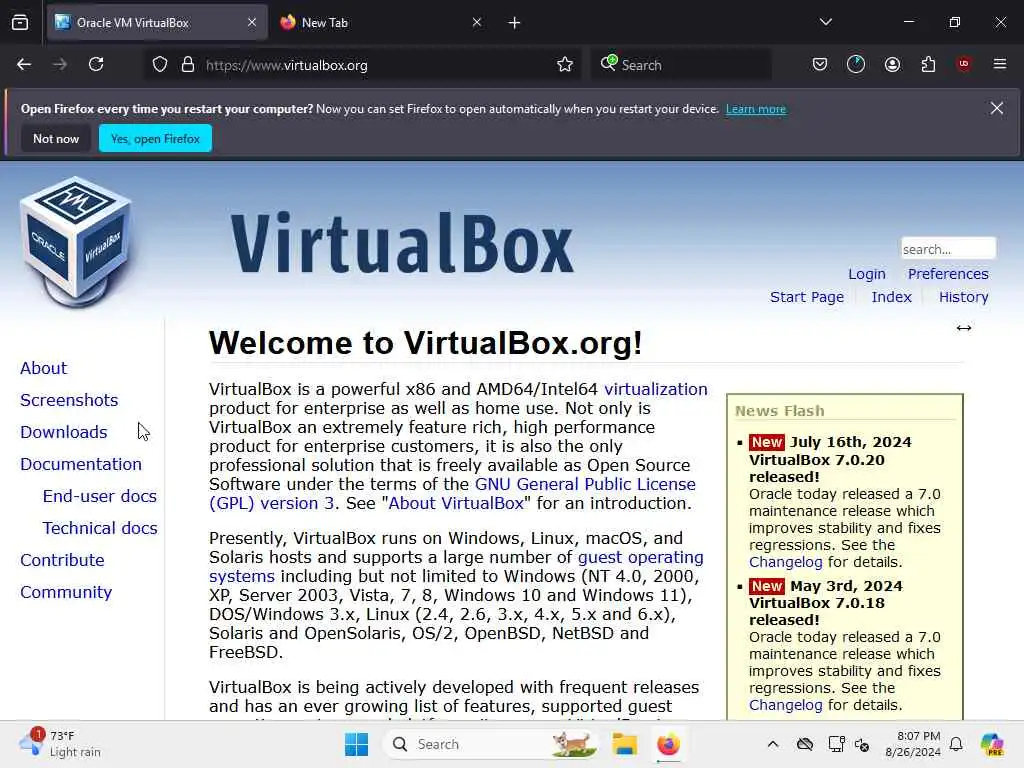Open the clock showing 8:07 PM
This screenshot has width=1024, height=768.
tap(912, 744)
